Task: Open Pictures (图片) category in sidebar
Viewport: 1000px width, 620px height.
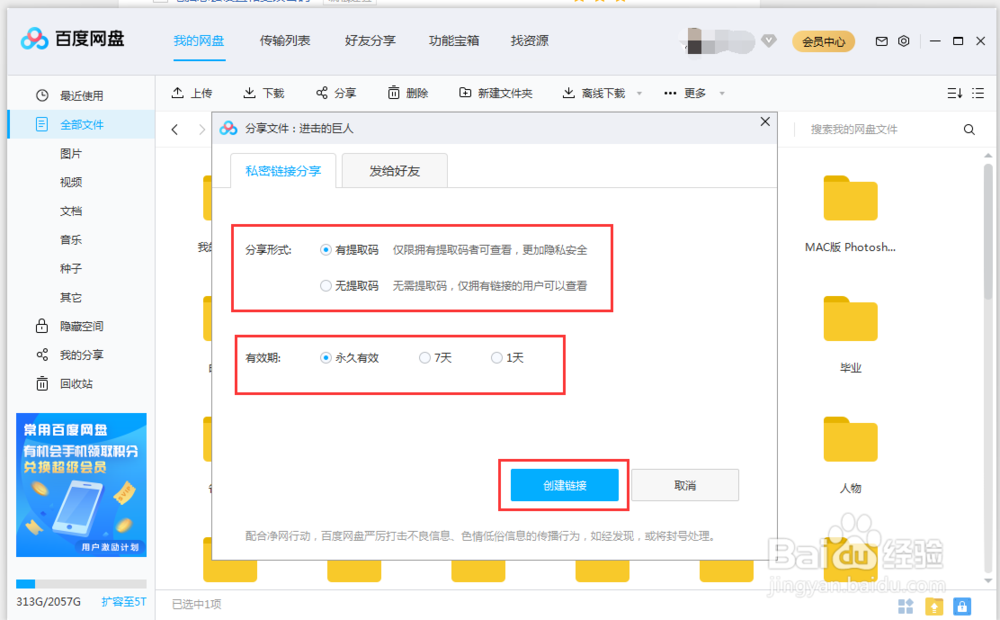Action: click(71, 154)
